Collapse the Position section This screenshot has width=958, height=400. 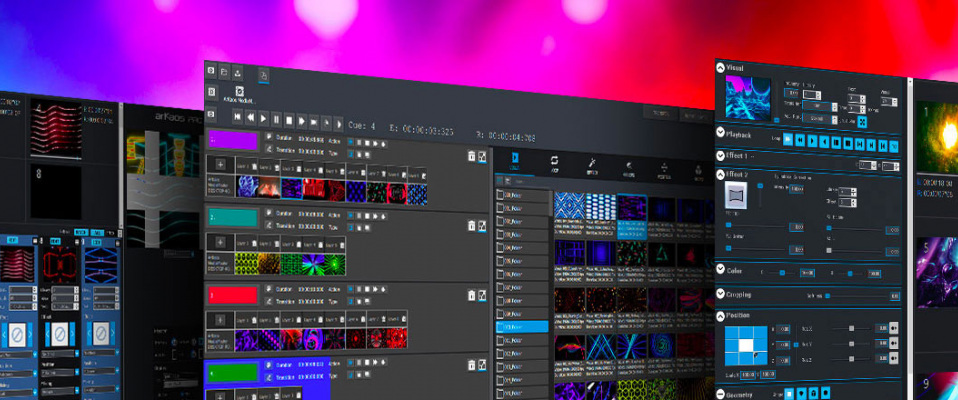[721, 315]
